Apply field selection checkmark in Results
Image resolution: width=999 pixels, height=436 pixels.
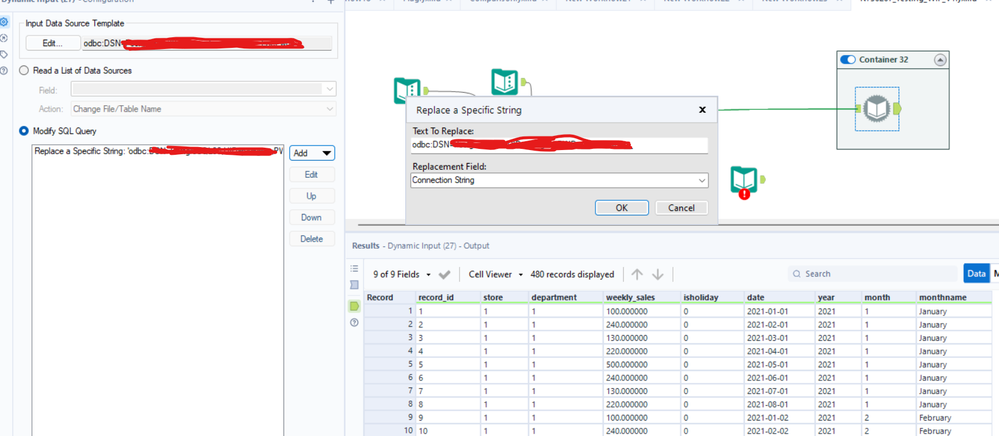point(445,275)
